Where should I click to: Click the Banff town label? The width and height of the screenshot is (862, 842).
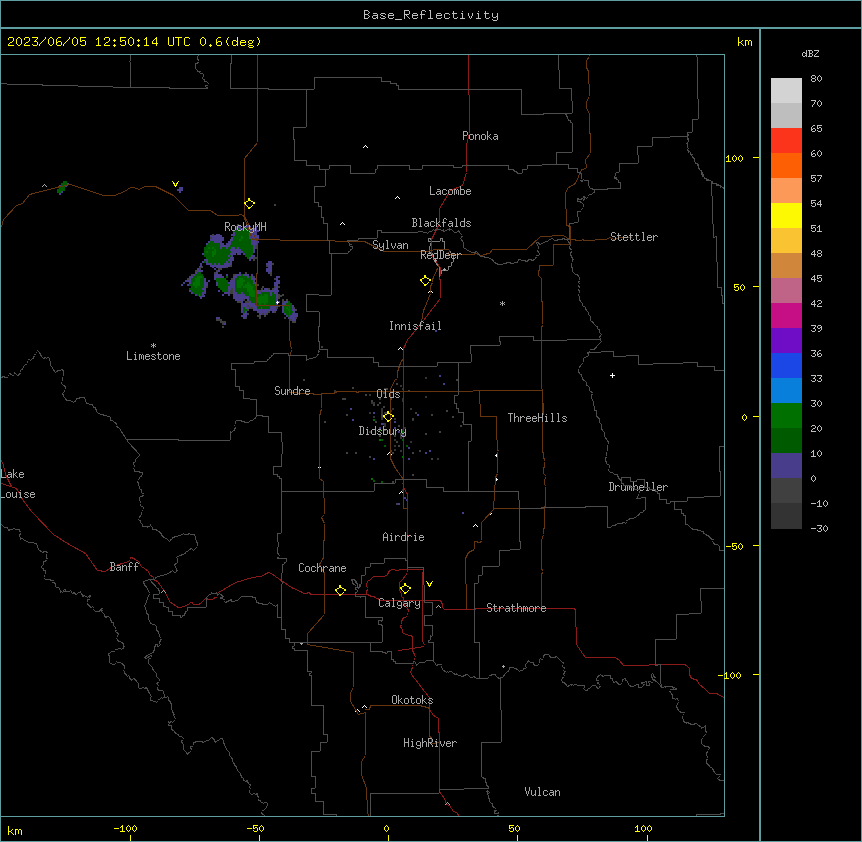(x=124, y=567)
